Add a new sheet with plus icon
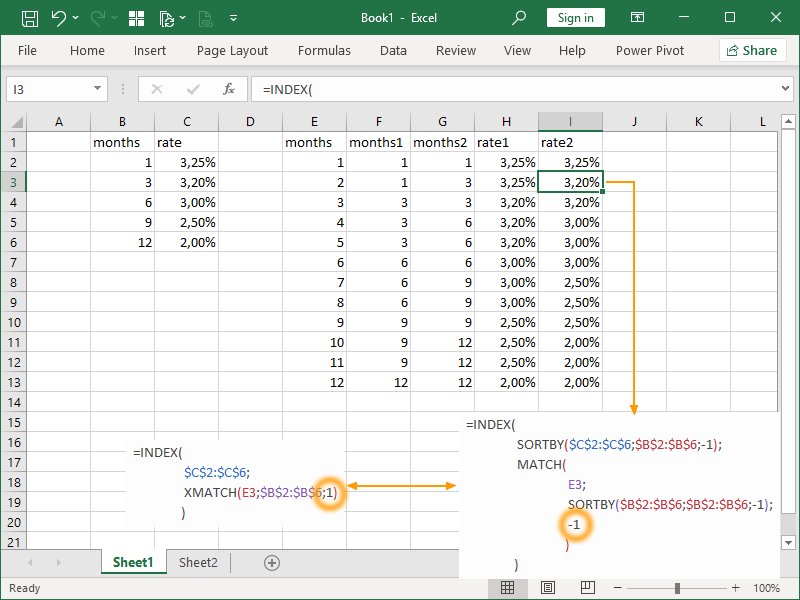The image size is (800, 600). (271, 563)
